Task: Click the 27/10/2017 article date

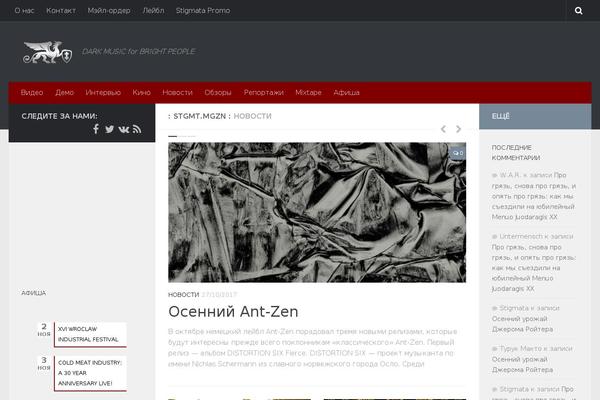Action: [x=219, y=295]
